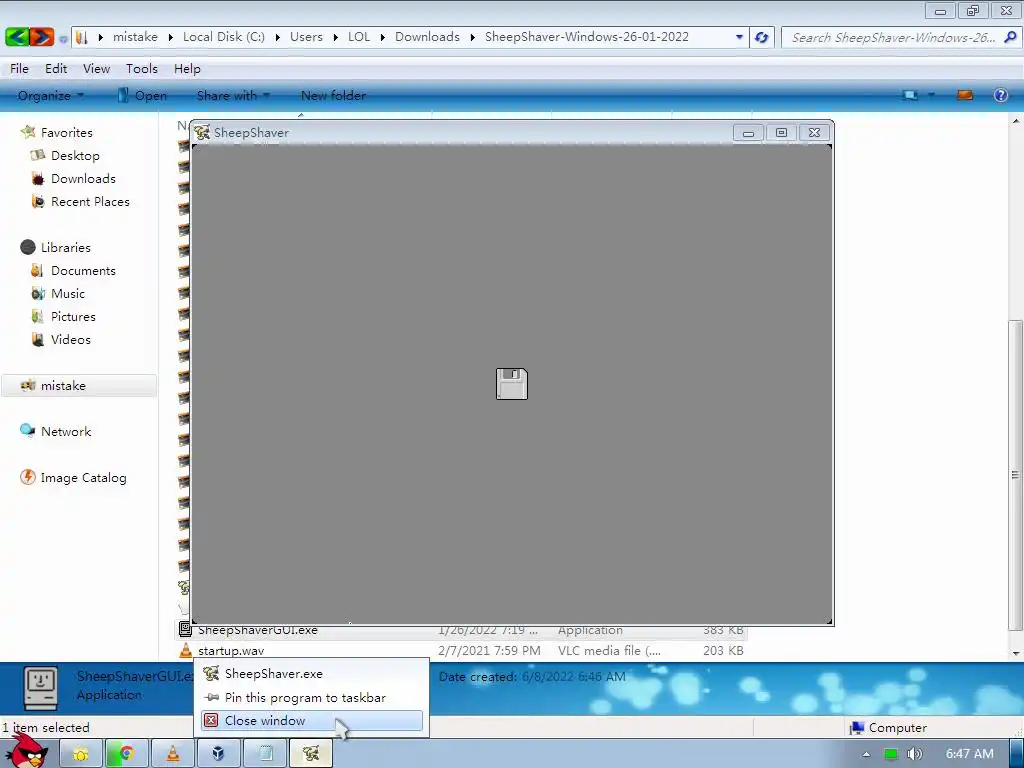Open Recent Places in the sidebar
Screen dimensions: 1024x768
point(90,202)
